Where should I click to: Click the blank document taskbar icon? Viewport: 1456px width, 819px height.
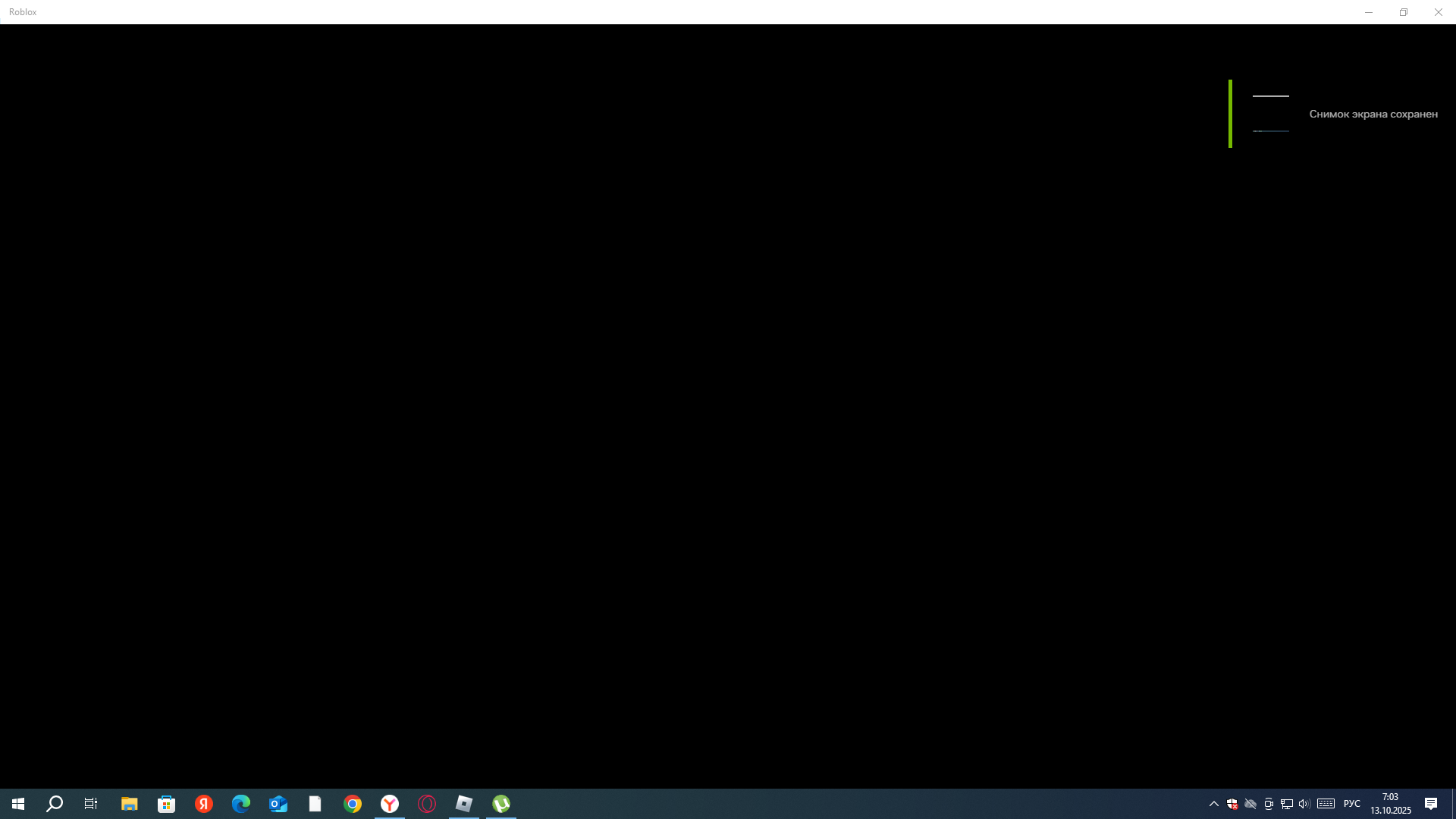315,804
